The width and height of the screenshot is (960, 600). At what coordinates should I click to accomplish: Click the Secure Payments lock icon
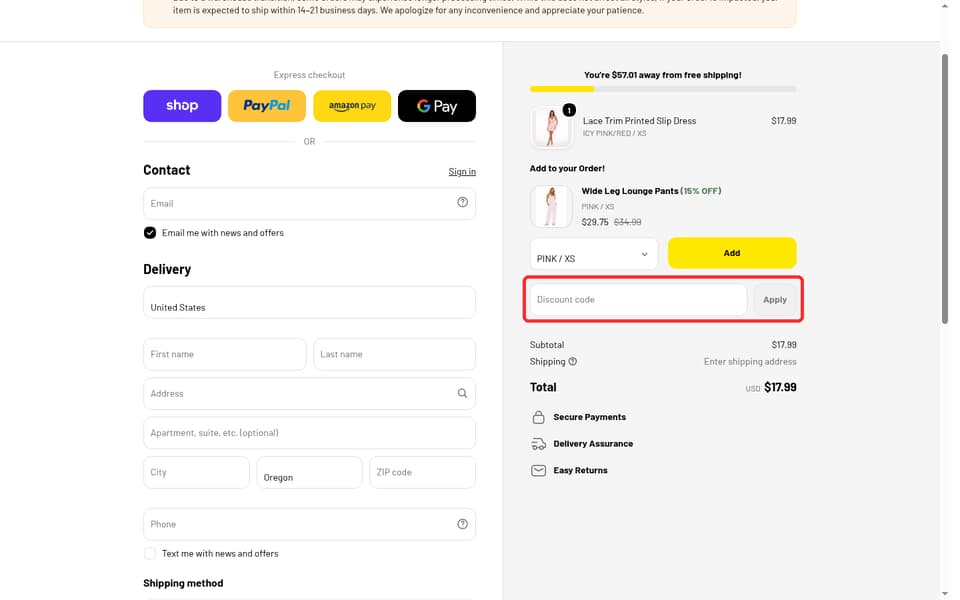click(x=538, y=417)
